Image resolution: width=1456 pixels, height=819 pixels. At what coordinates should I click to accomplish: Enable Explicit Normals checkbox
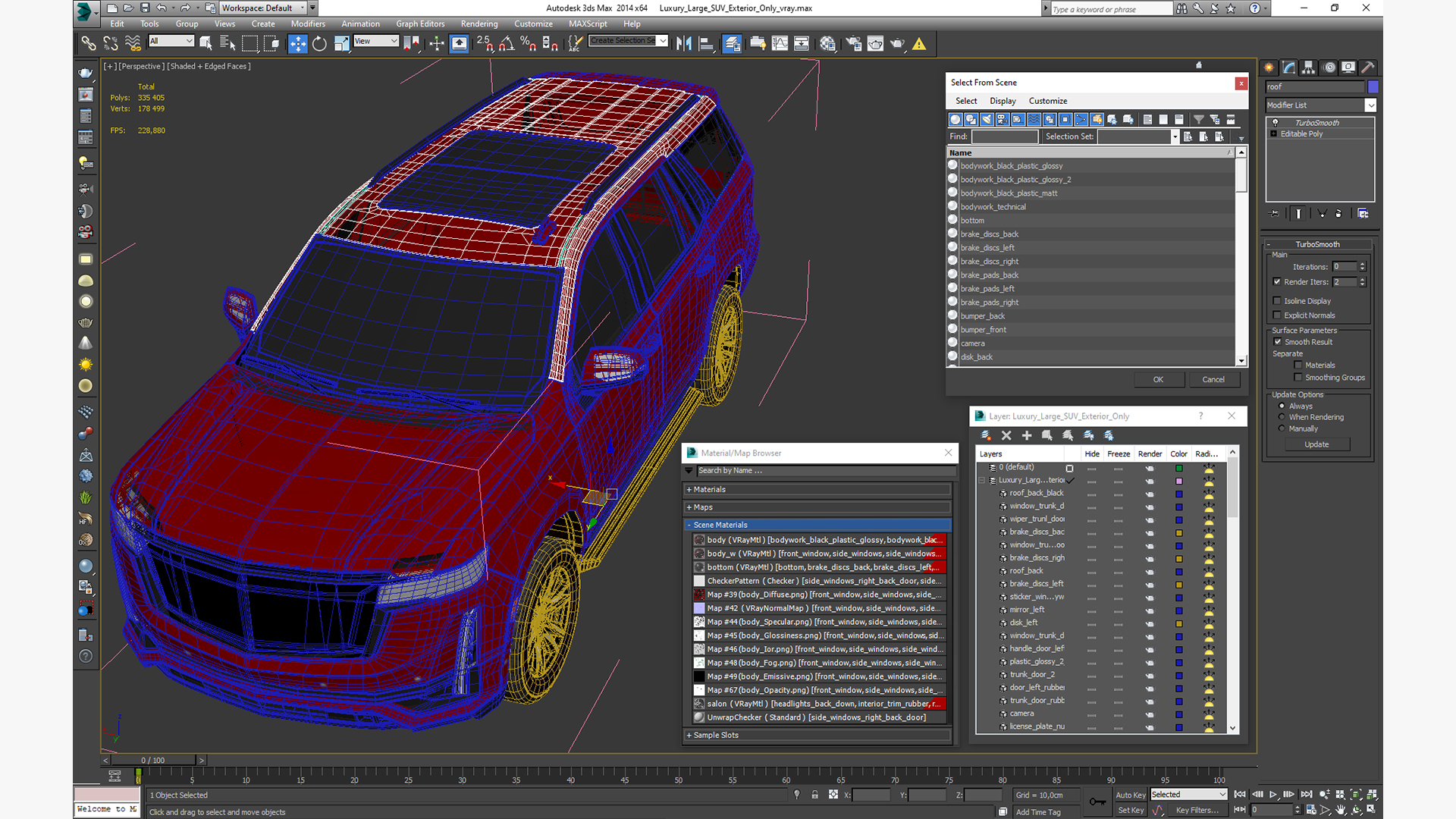1277,315
